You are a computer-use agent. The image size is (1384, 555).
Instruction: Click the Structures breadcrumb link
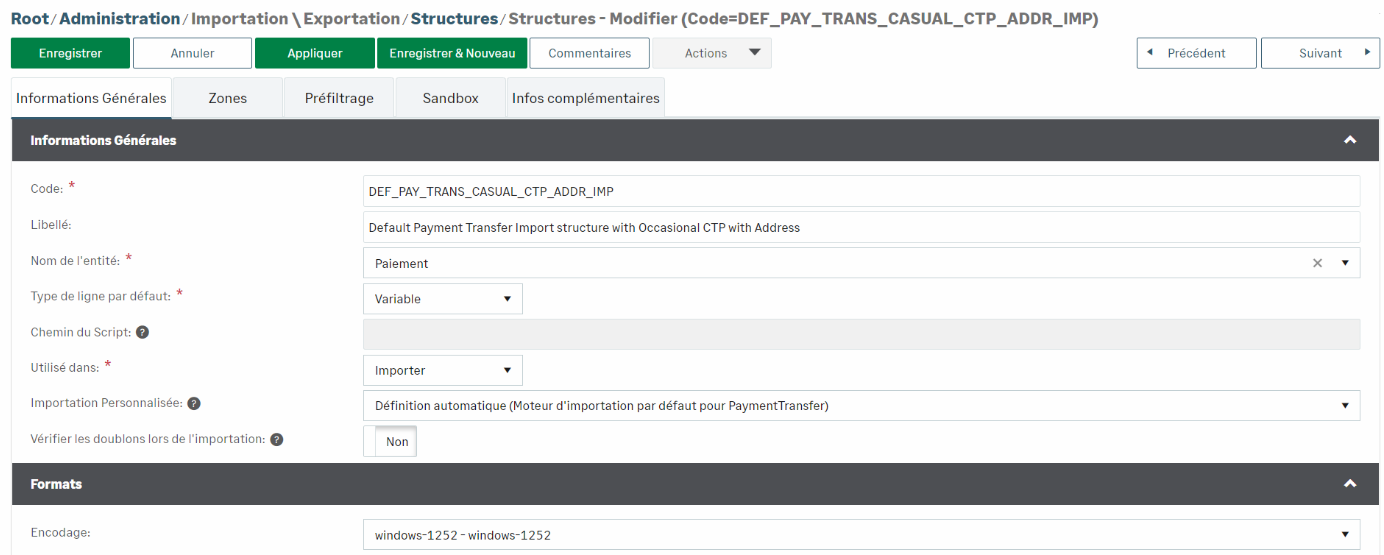tap(454, 19)
